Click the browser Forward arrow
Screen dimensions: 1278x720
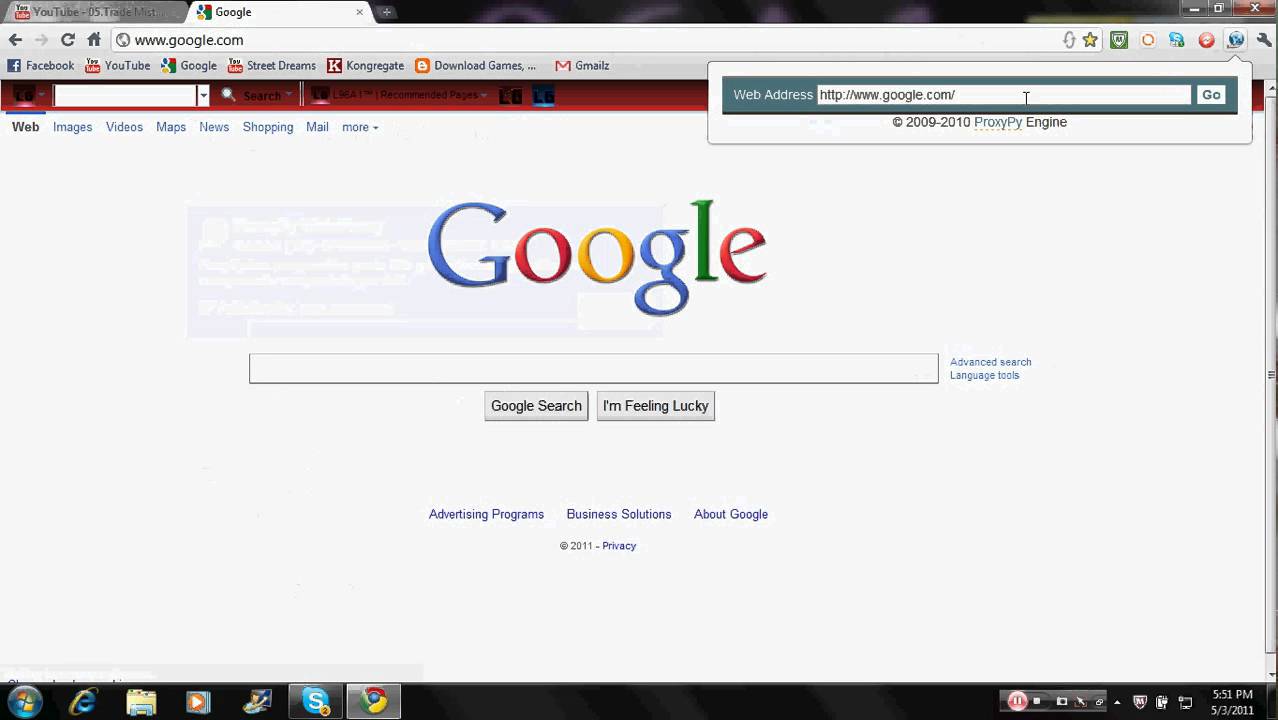[41, 40]
